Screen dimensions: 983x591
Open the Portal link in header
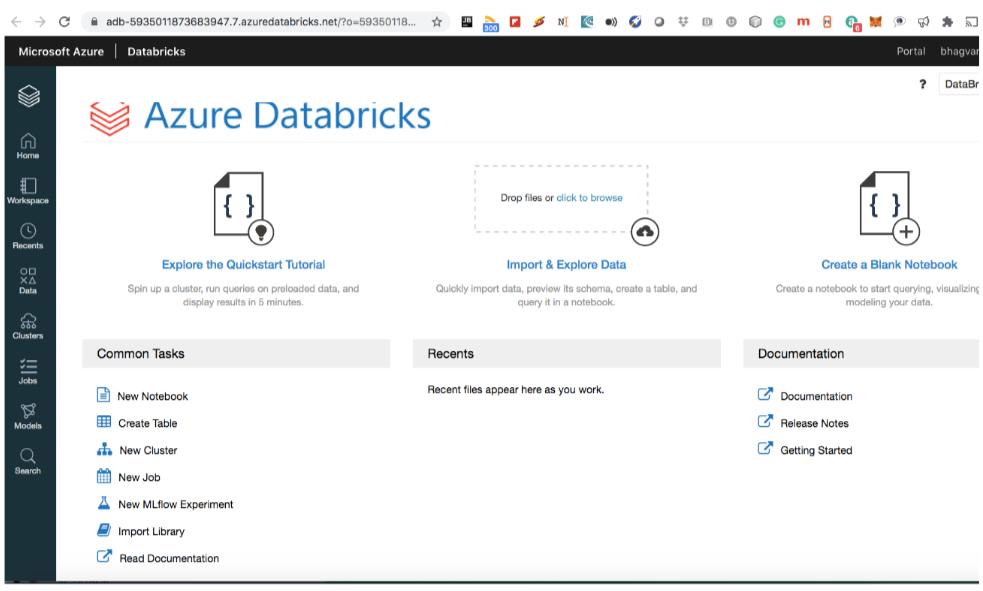[910, 51]
